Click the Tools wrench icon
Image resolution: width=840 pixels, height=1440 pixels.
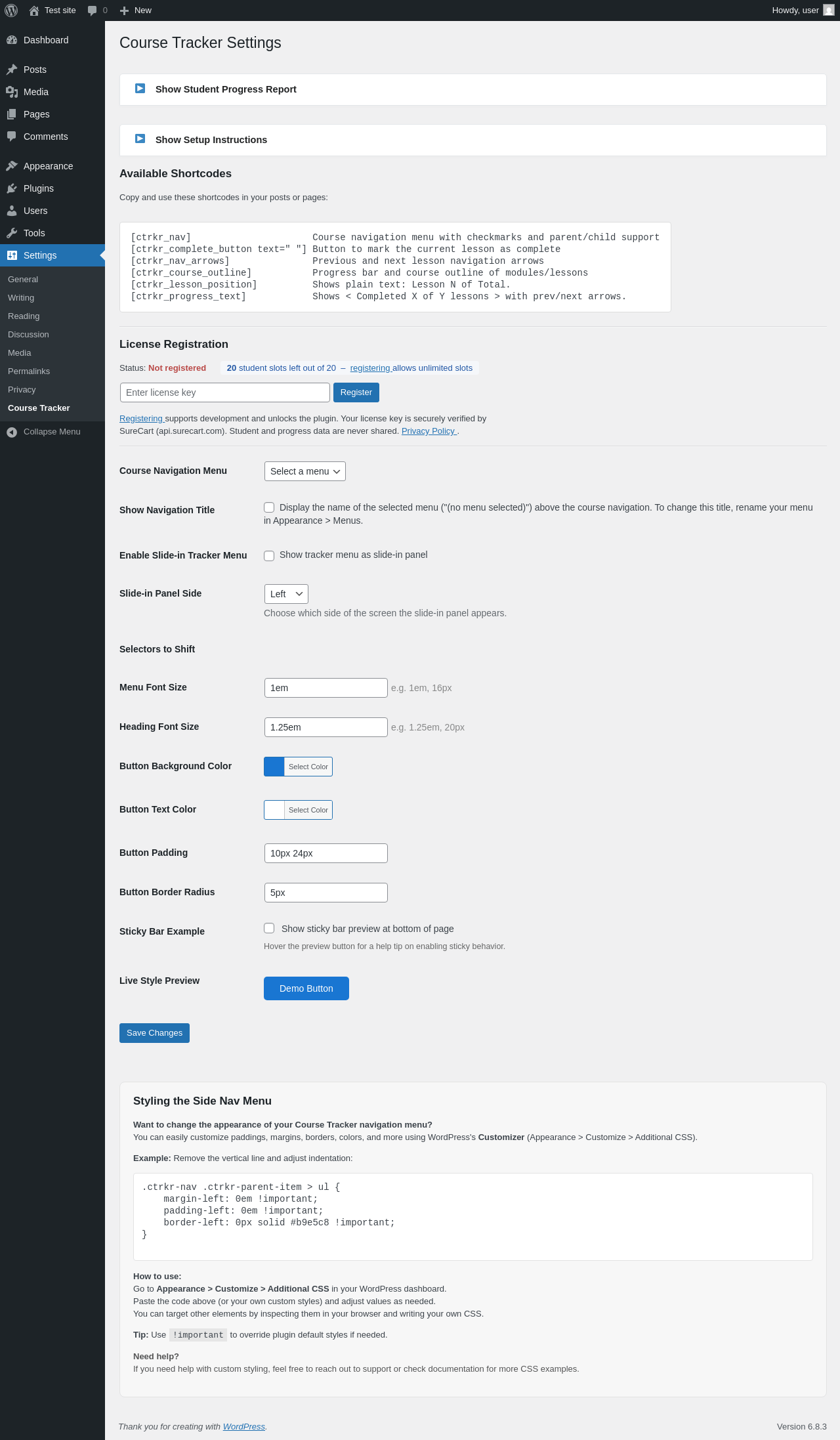[x=12, y=233]
